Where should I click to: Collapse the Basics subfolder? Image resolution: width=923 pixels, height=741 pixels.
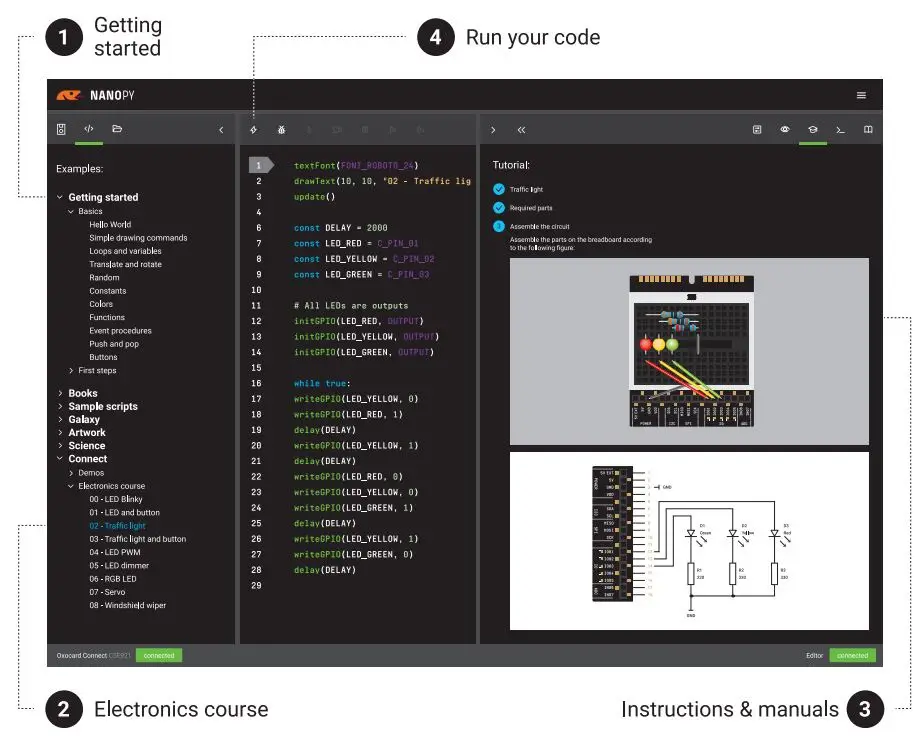pos(71,211)
